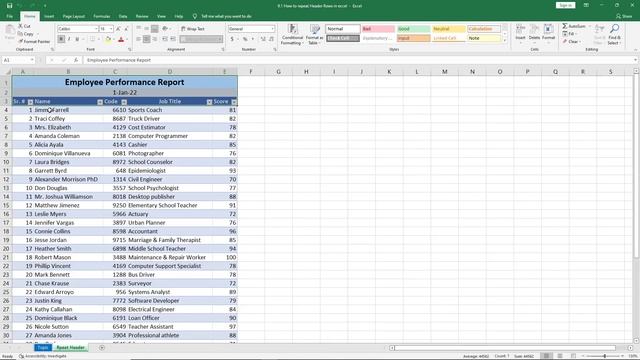
Task: Click Accessibility: Investigate in the status bar
Action: coord(43,356)
